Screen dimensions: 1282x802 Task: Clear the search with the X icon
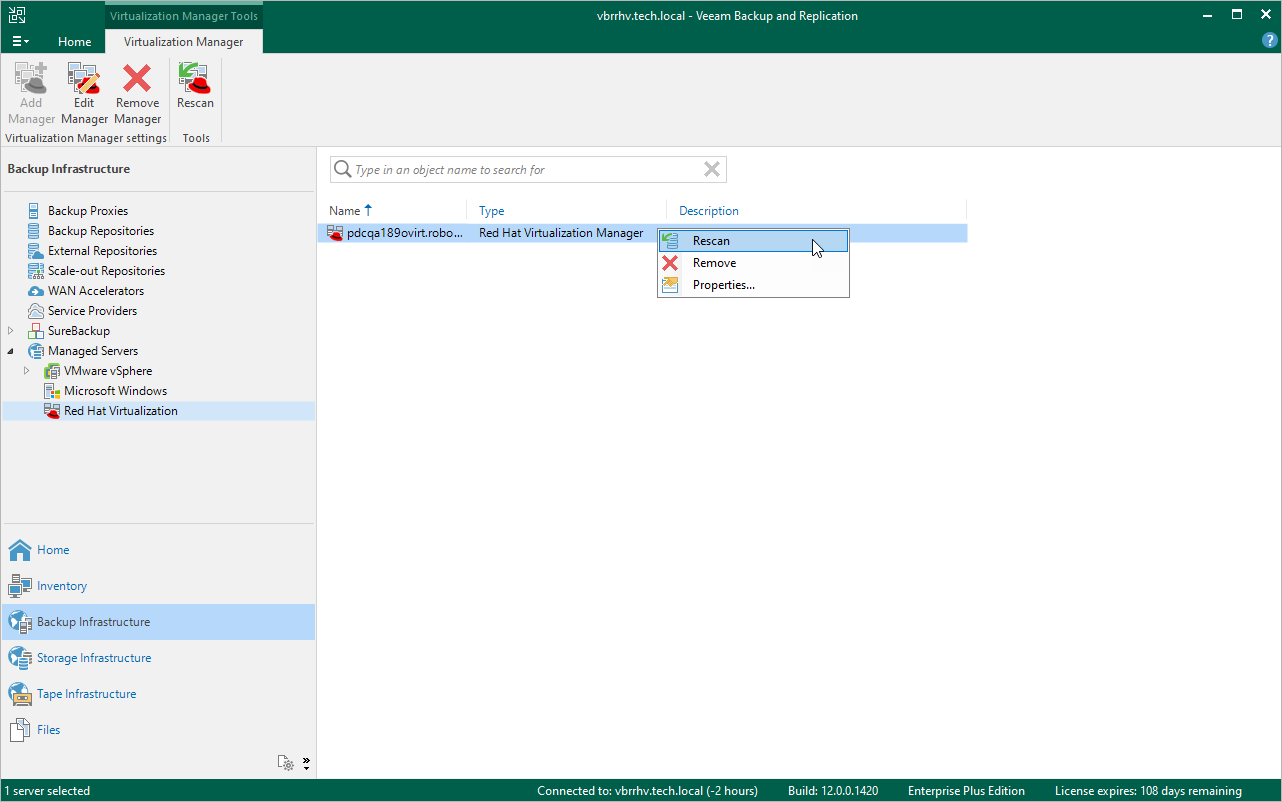[712, 169]
